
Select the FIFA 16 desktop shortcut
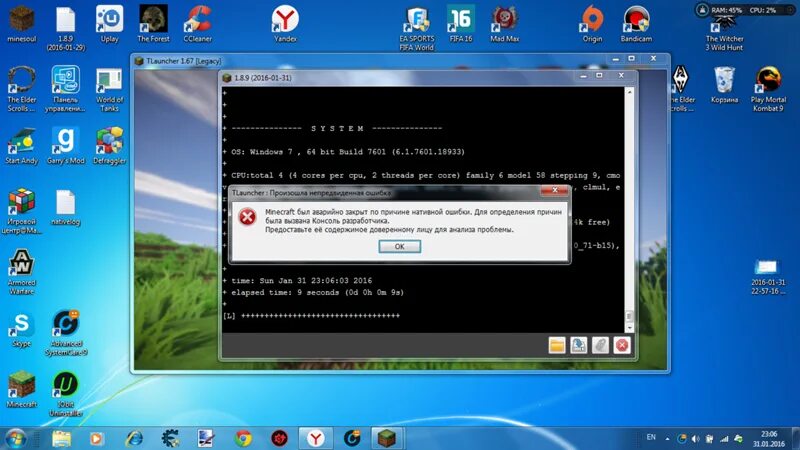coord(461,24)
